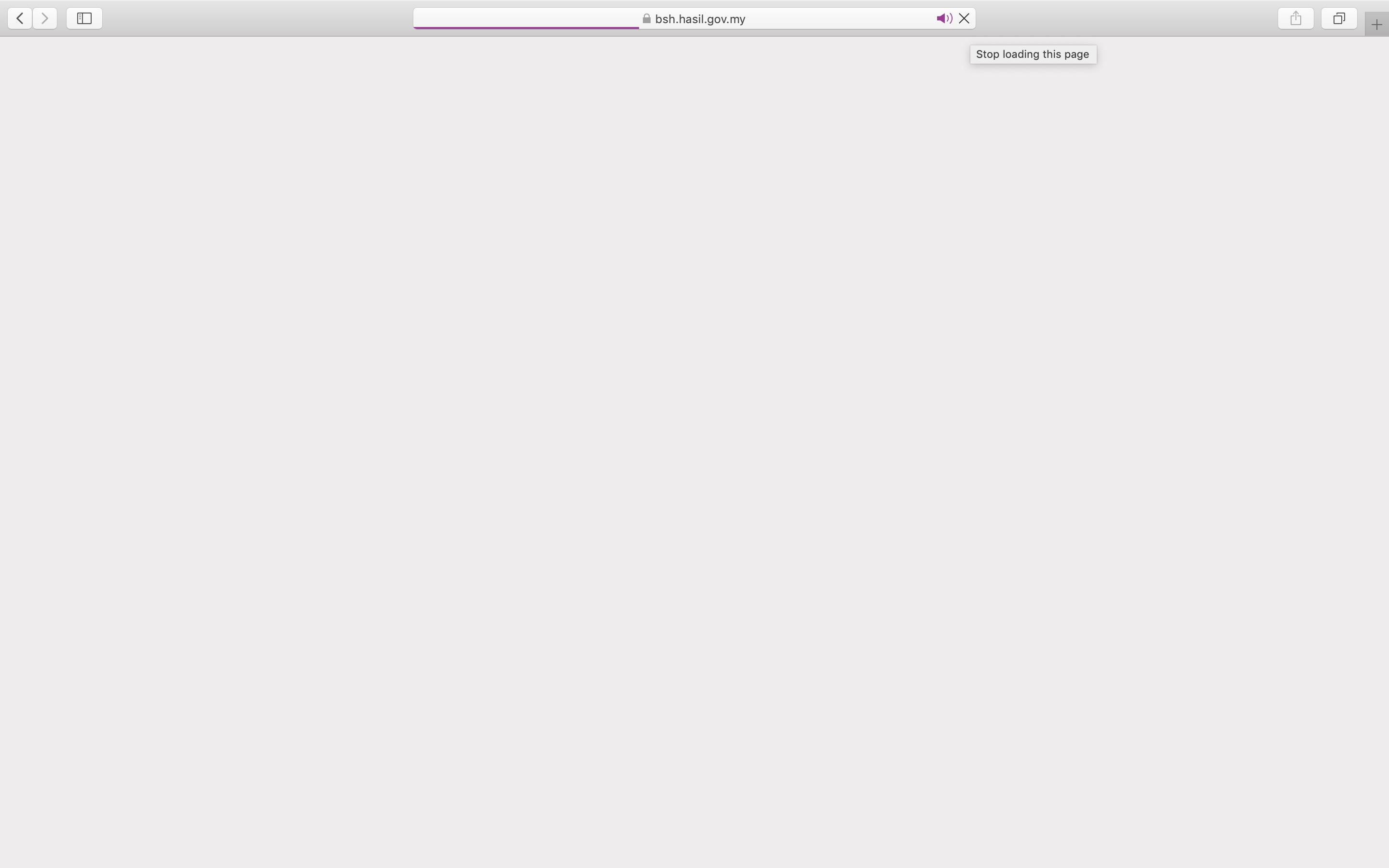Image resolution: width=1389 pixels, height=868 pixels.
Task: Click the tab switcher grid icon
Action: (x=1339, y=18)
